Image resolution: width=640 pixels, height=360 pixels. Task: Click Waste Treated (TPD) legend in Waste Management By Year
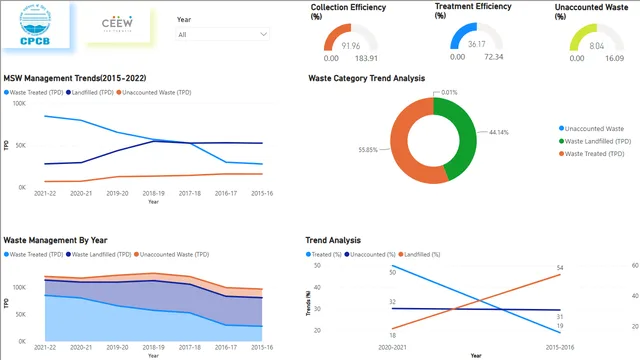33,254
